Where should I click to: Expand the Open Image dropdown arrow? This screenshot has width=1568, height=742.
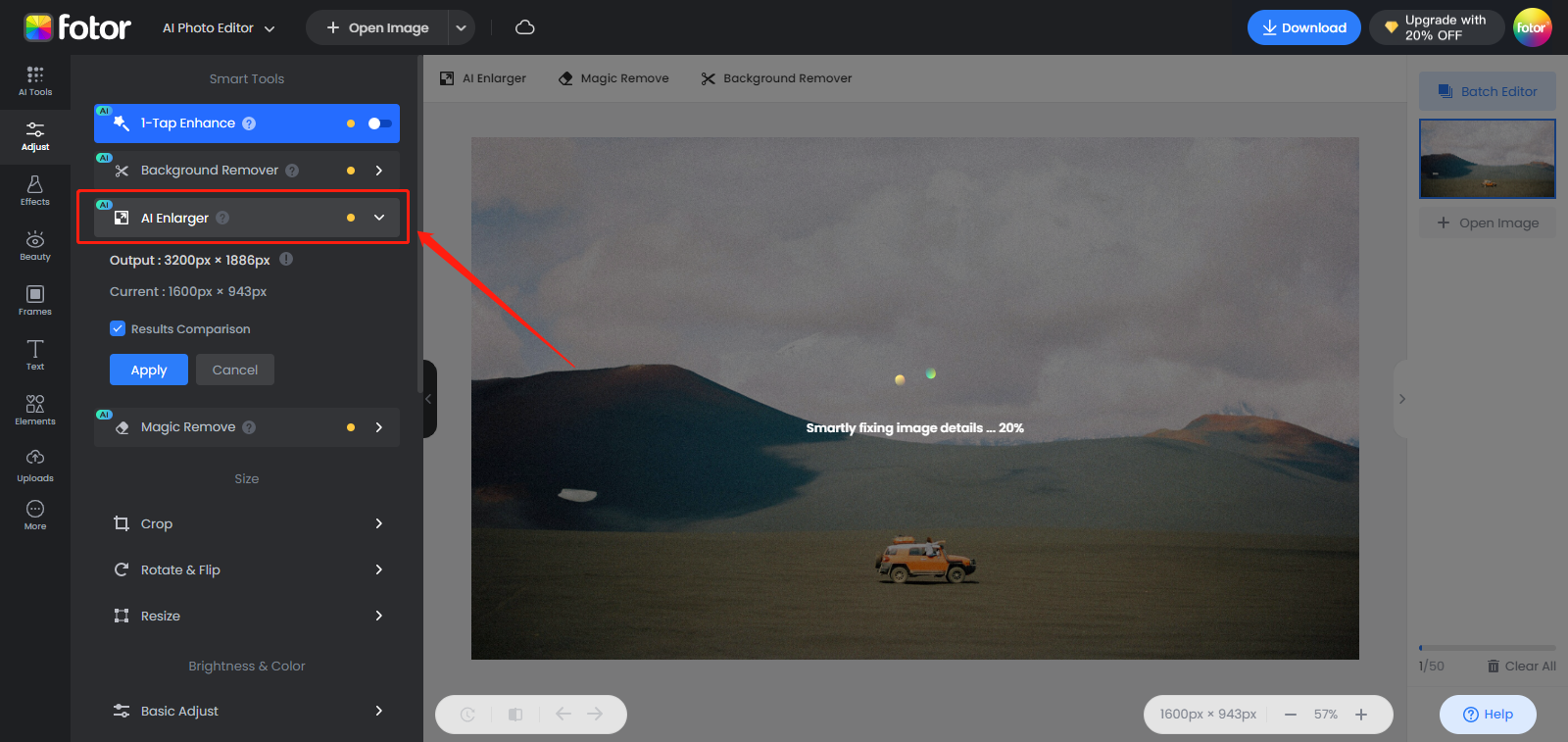[461, 28]
